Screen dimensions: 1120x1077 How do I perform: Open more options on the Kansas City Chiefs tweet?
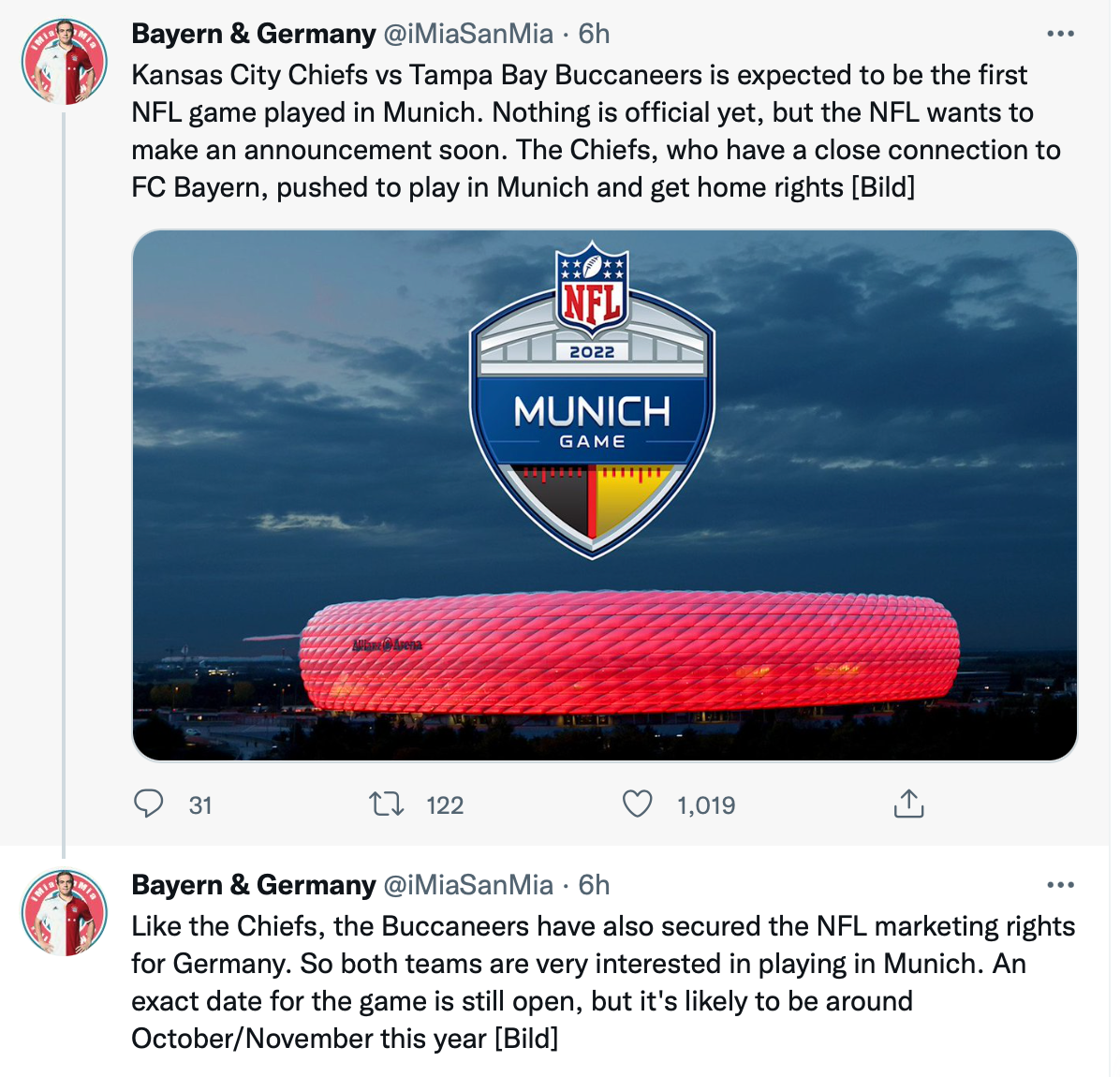(x=1060, y=34)
